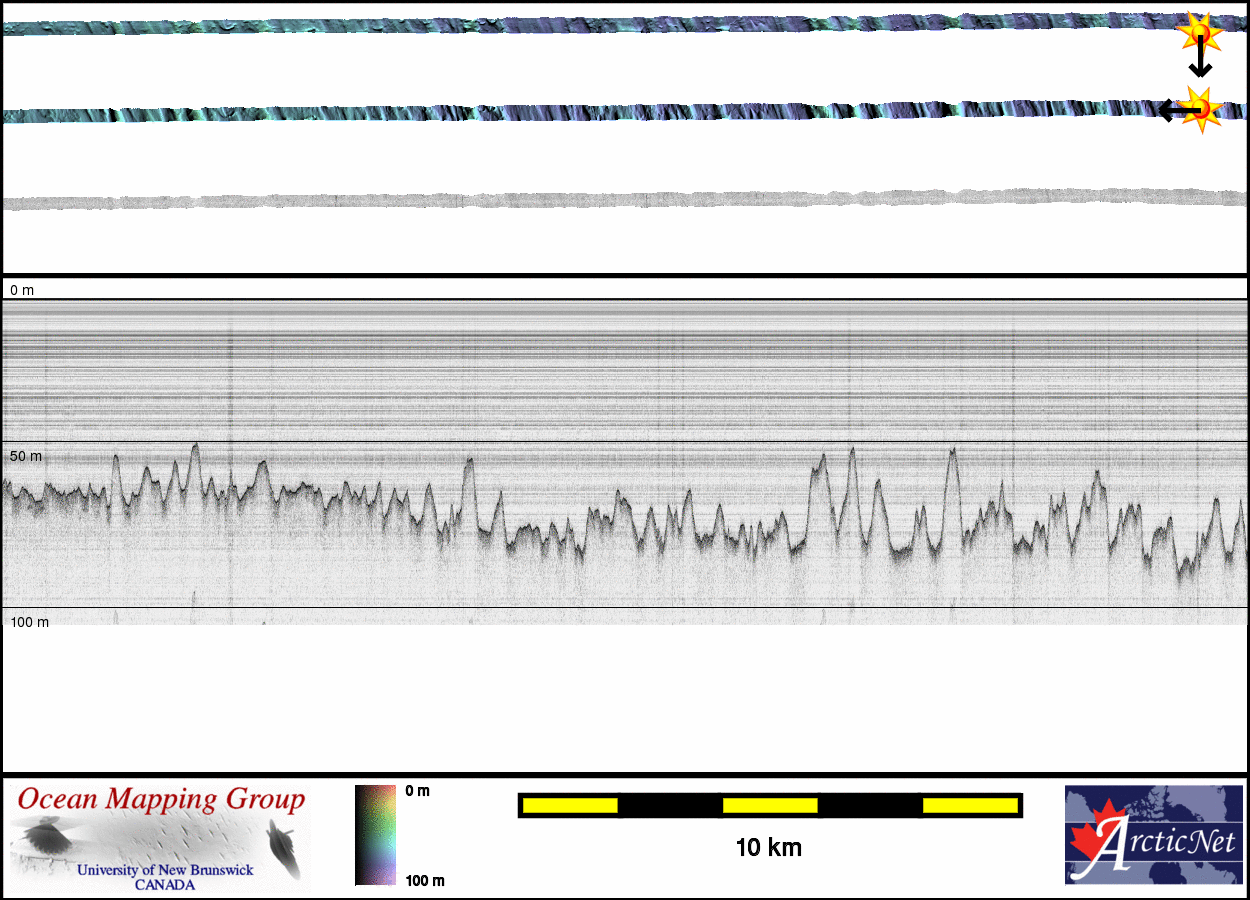The image size is (1250, 900).
Task: Select the top colored bathymetry strip
Action: click(600, 25)
